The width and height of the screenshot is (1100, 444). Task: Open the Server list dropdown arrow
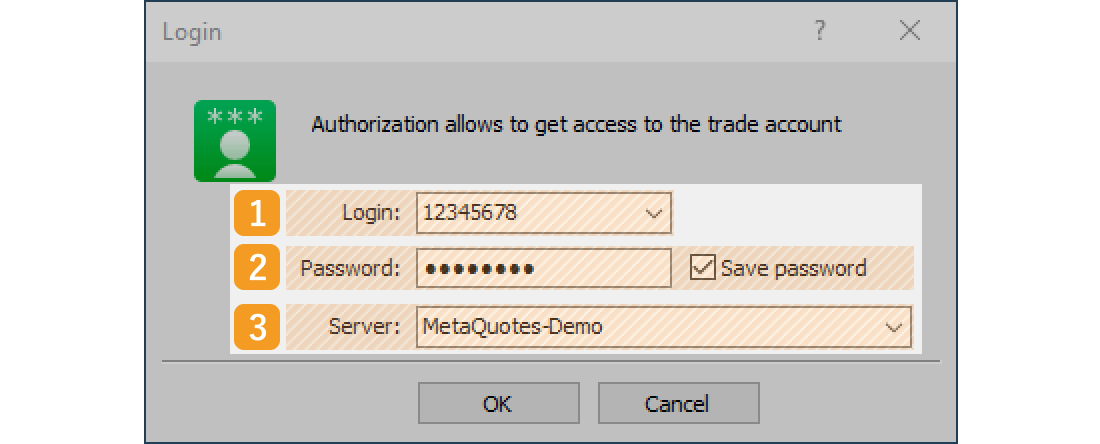click(892, 327)
